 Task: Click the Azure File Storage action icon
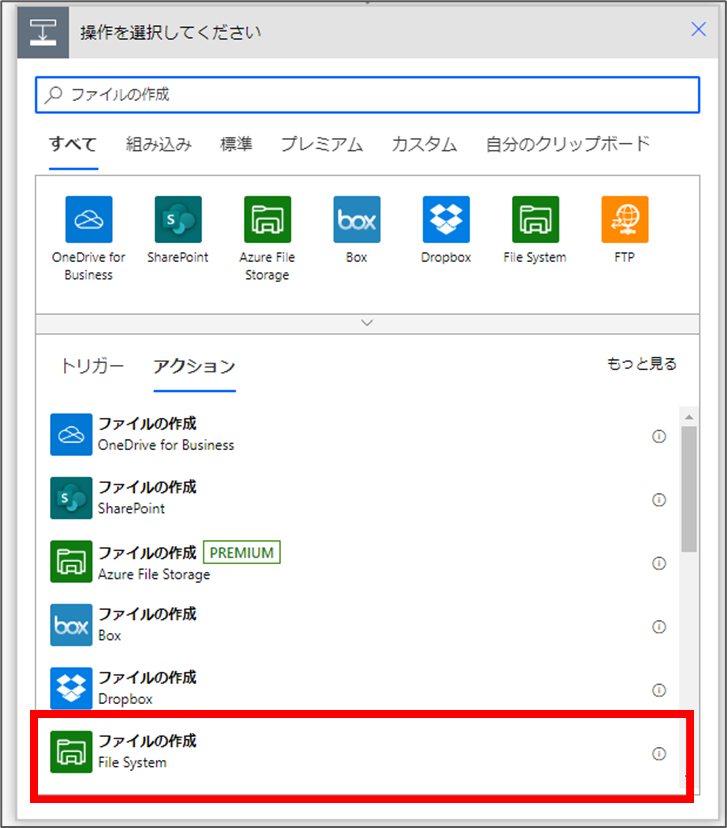point(71,561)
